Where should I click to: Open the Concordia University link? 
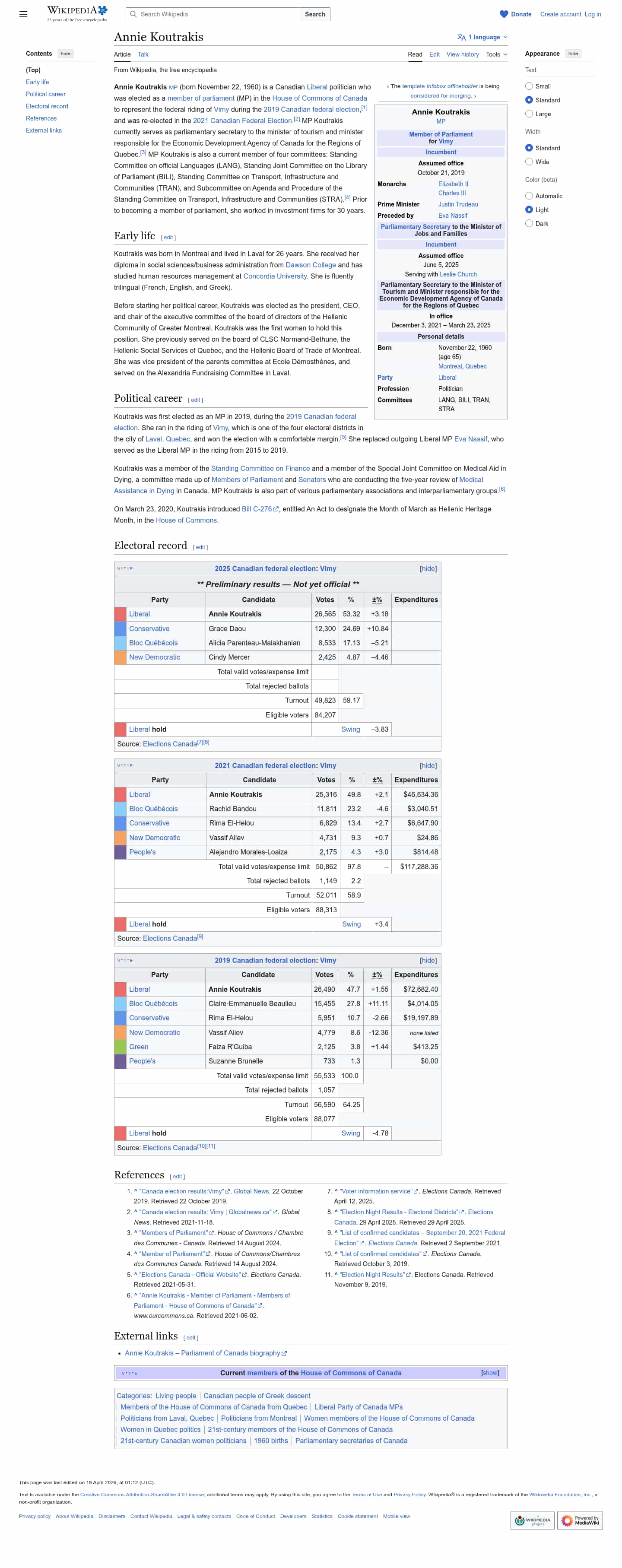pyautogui.click(x=275, y=276)
